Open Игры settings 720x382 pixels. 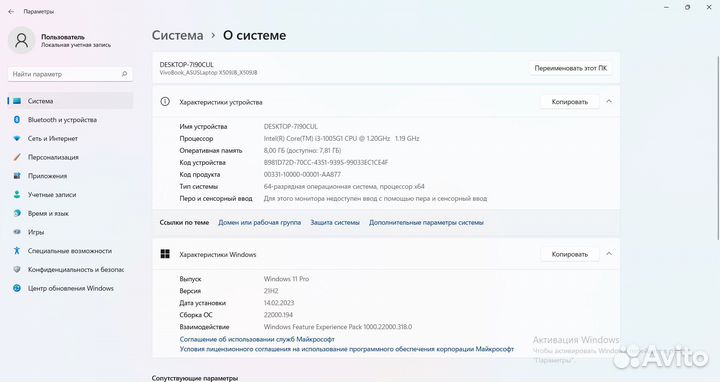(x=70, y=232)
